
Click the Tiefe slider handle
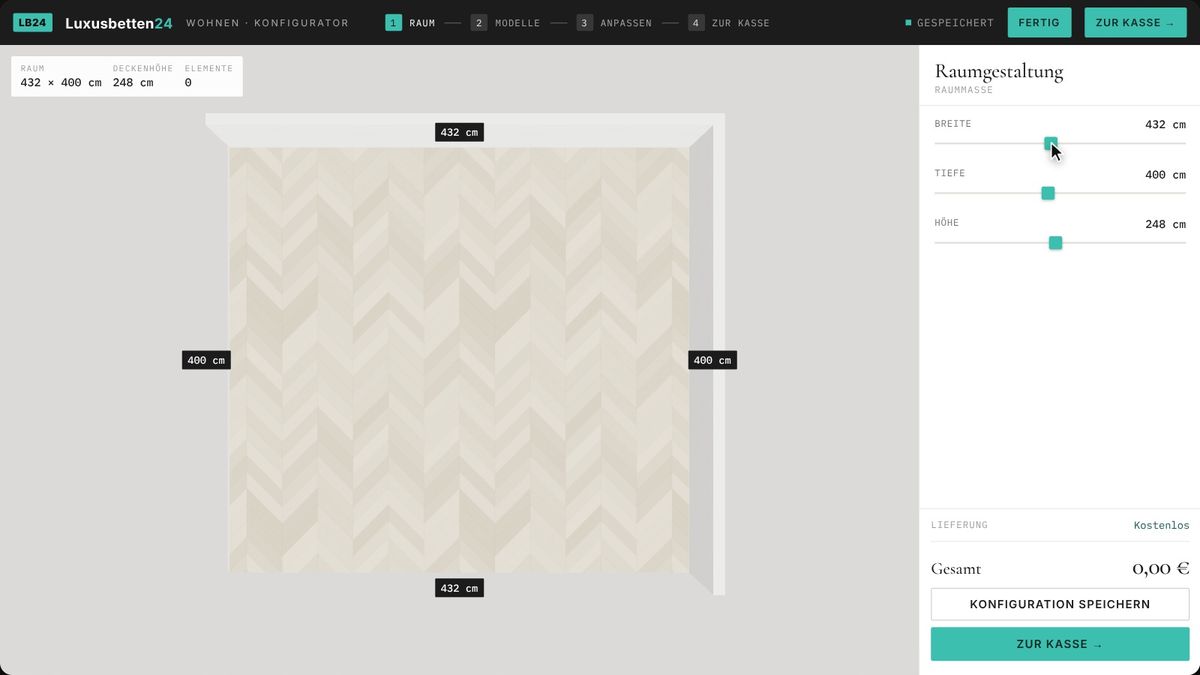click(1048, 193)
